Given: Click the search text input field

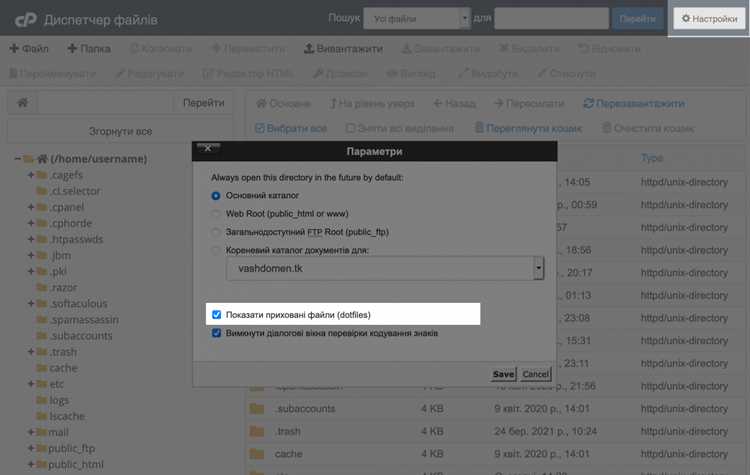Looking at the screenshot, I should [x=551, y=19].
